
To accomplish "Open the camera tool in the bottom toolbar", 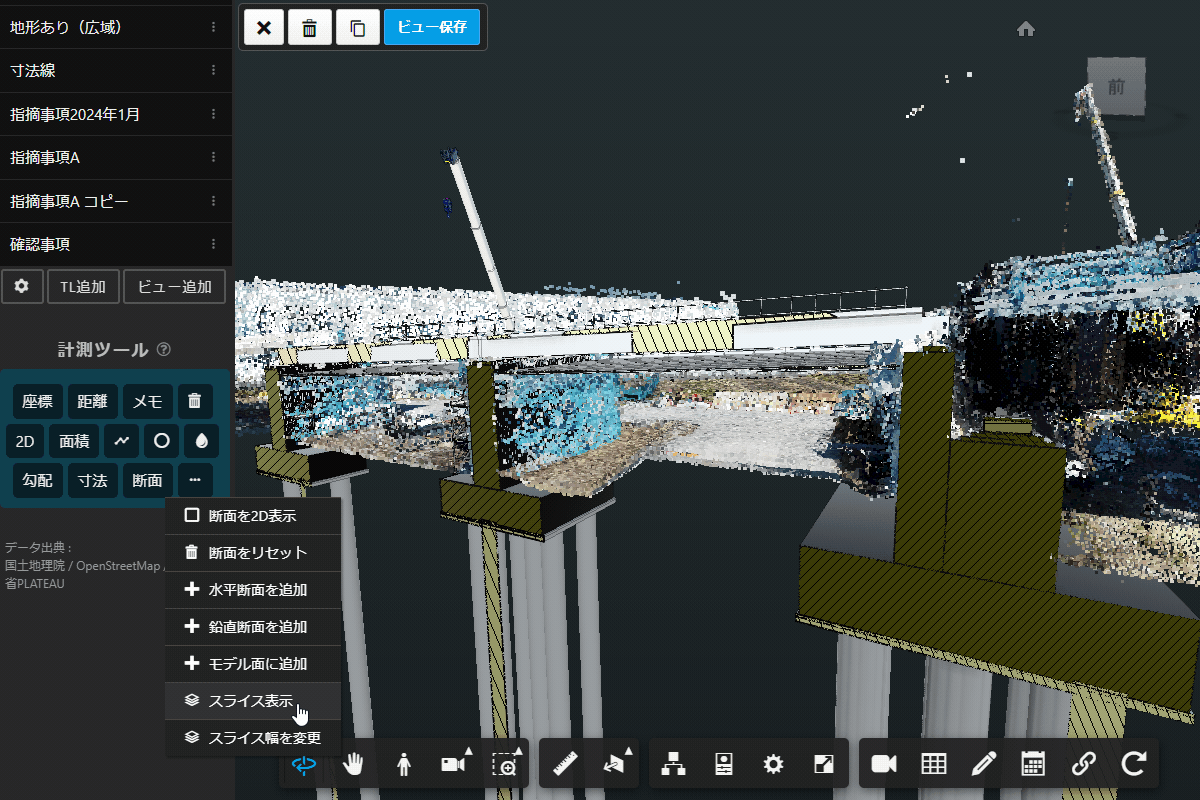I will coord(454,765).
